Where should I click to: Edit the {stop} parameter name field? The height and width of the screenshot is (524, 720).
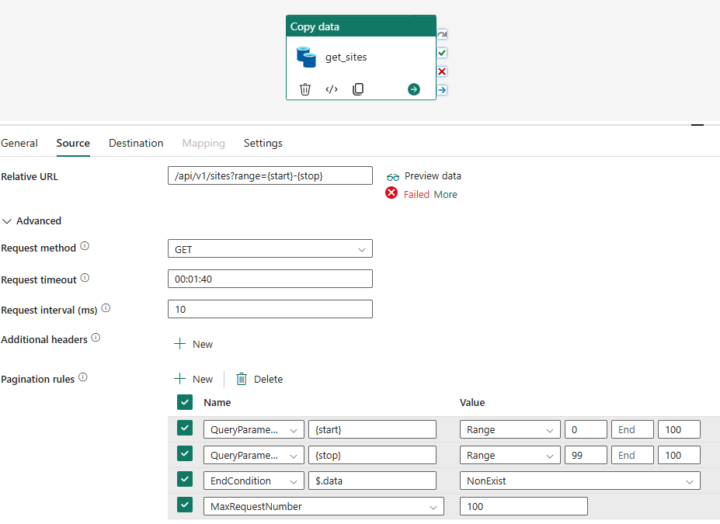pyautogui.click(x=372, y=456)
